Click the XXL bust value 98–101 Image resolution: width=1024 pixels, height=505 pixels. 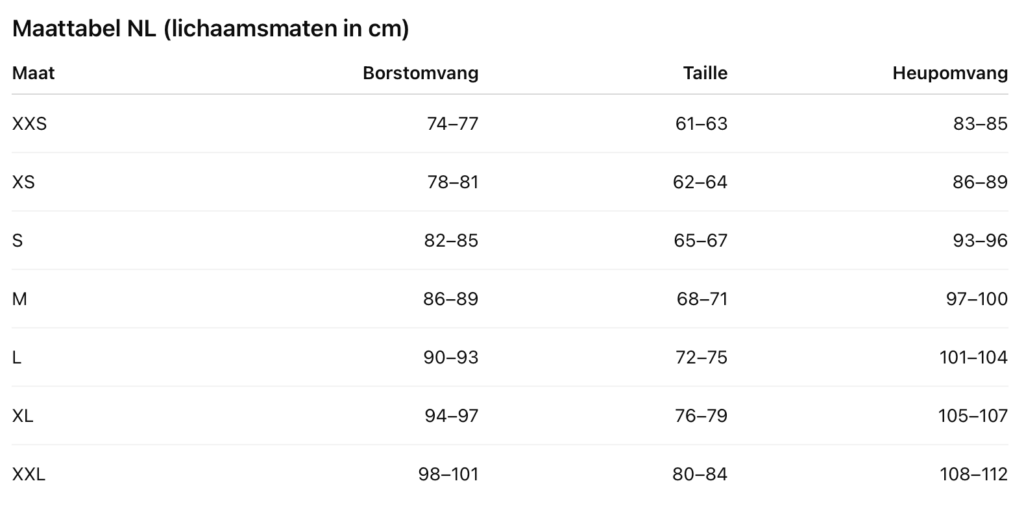448,475
